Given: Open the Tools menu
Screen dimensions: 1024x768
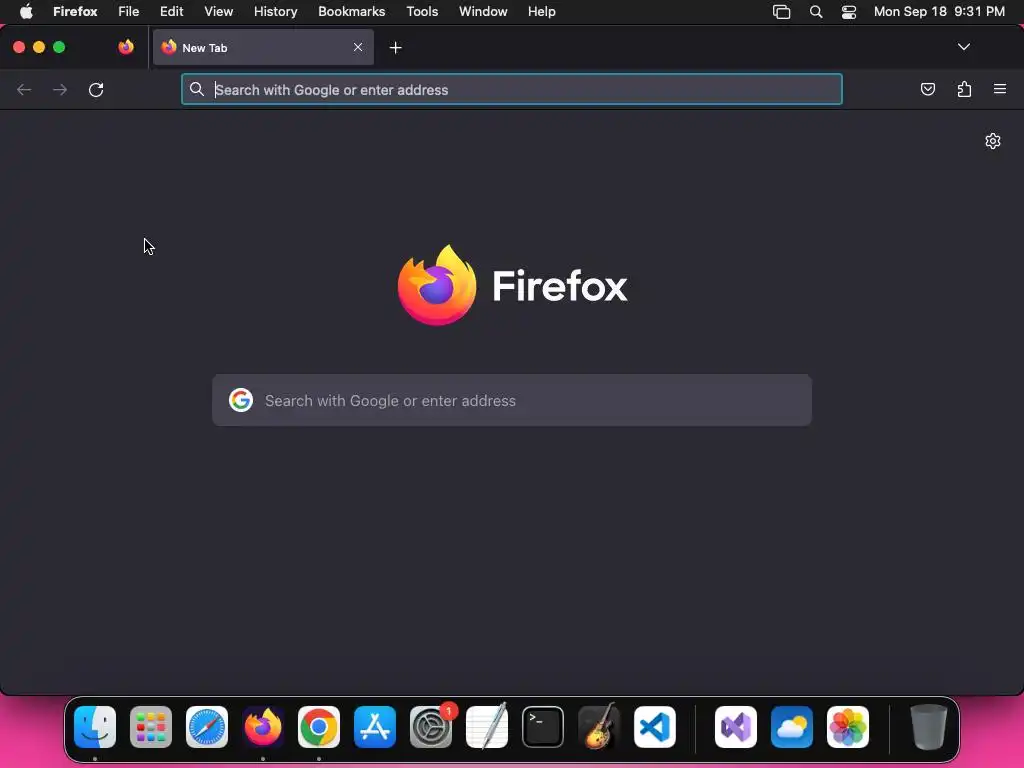Looking at the screenshot, I should tap(422, 12).
